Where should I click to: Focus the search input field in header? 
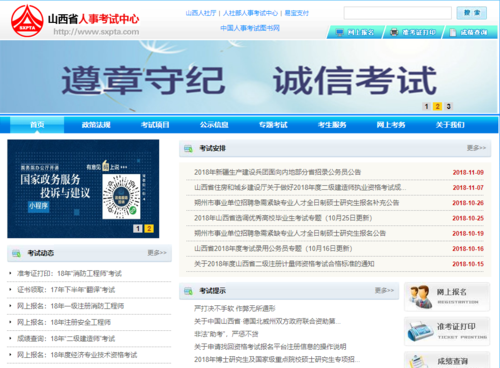tap(398, 13)
